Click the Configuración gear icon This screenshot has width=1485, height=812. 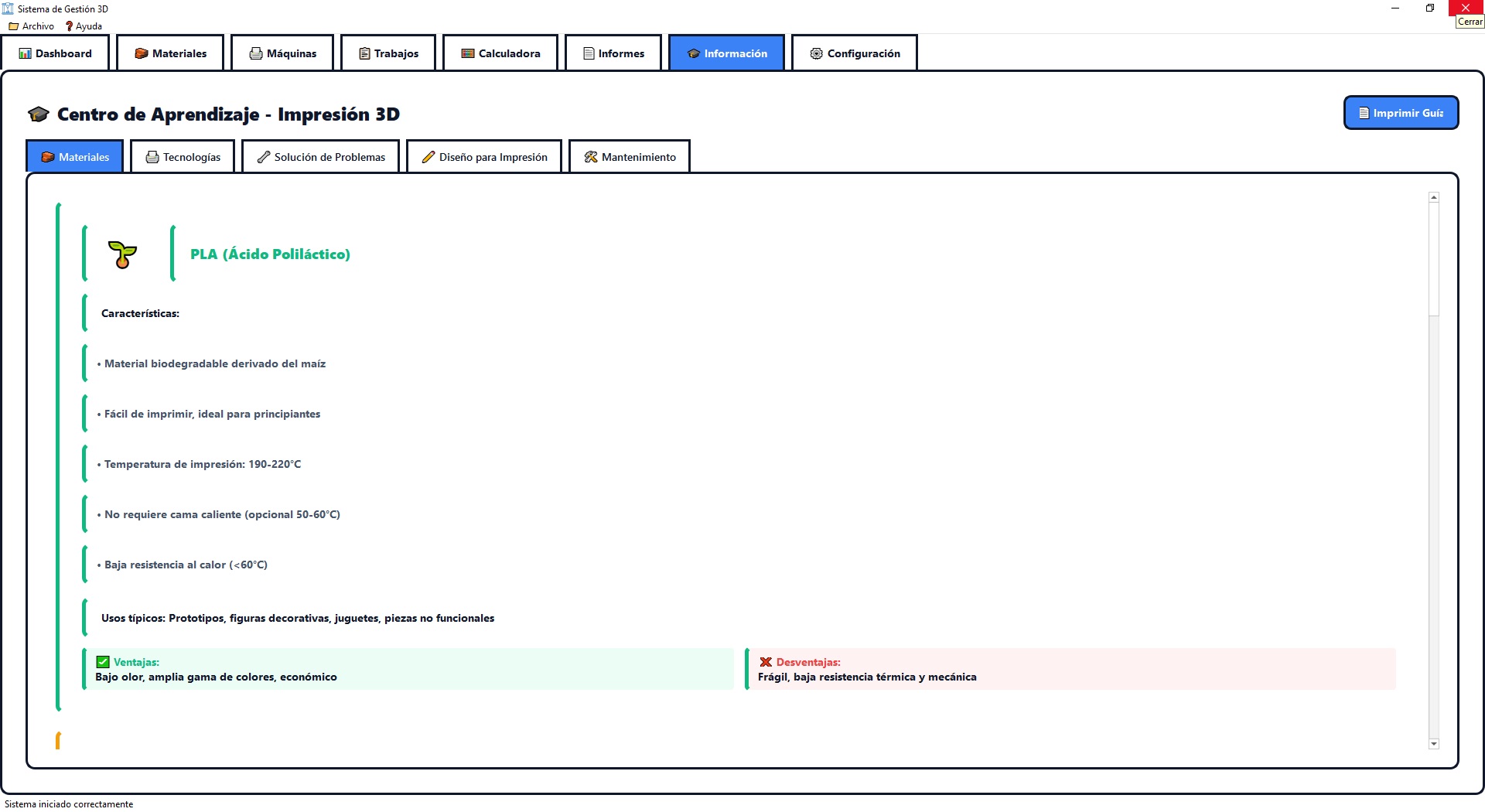pos(816,53)
